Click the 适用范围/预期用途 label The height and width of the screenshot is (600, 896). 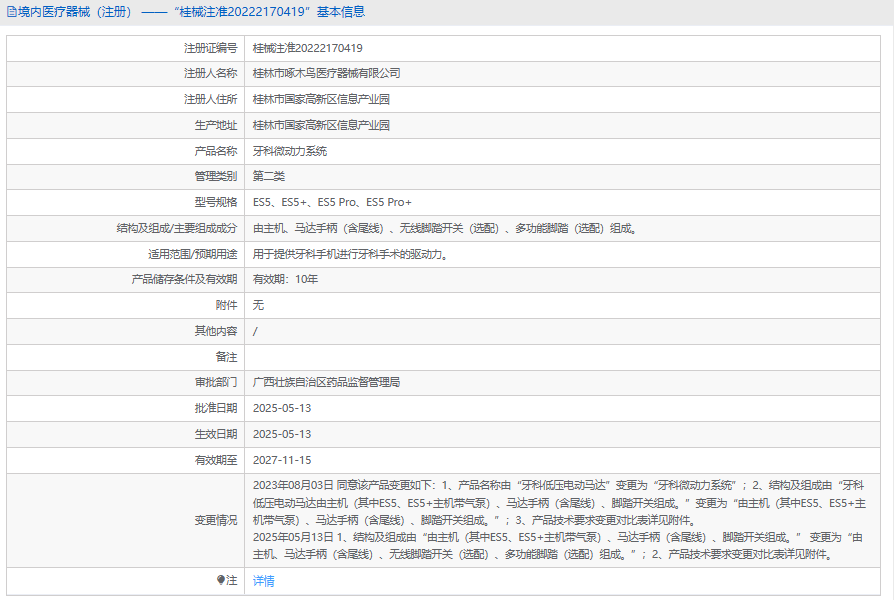[193, 254]
